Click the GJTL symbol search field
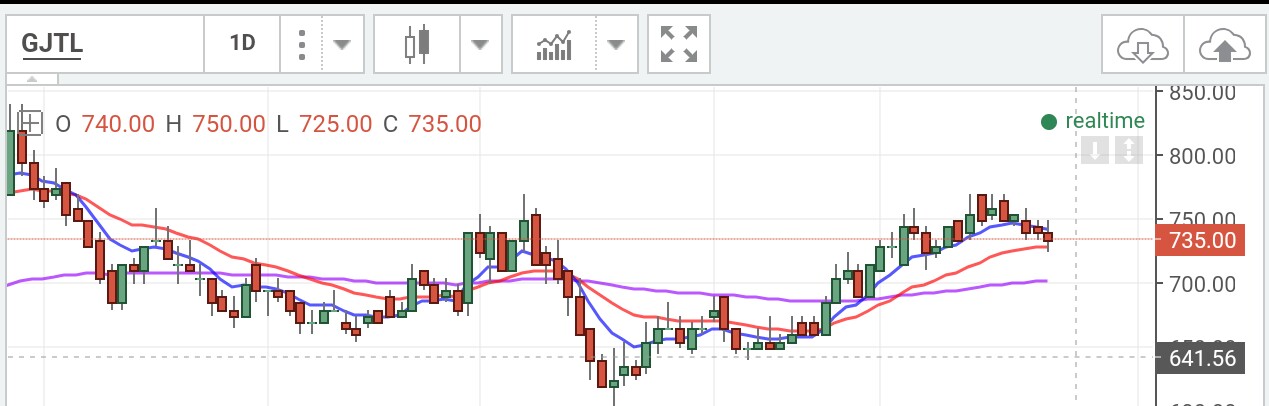 point(104,44)
